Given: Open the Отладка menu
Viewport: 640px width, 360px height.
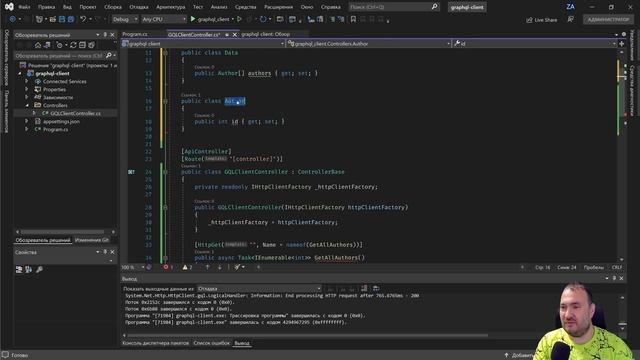Looking at the screenshot, I should coord(139,7).
